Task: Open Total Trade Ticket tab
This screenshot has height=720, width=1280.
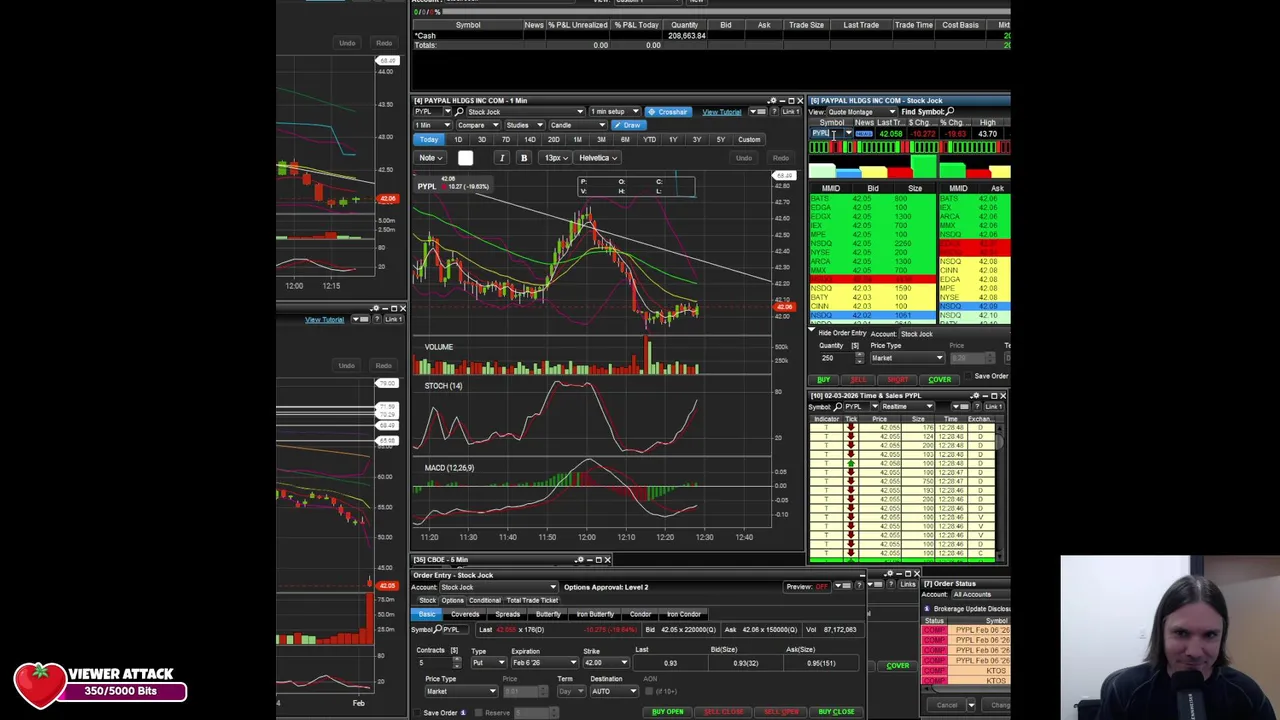Action: (532, 600)
